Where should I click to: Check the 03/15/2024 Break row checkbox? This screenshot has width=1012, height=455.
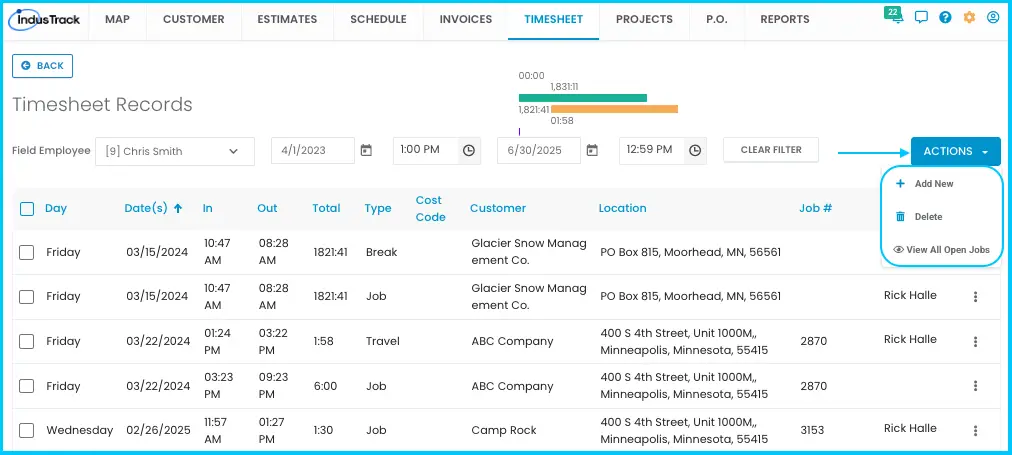click(26, 252)
